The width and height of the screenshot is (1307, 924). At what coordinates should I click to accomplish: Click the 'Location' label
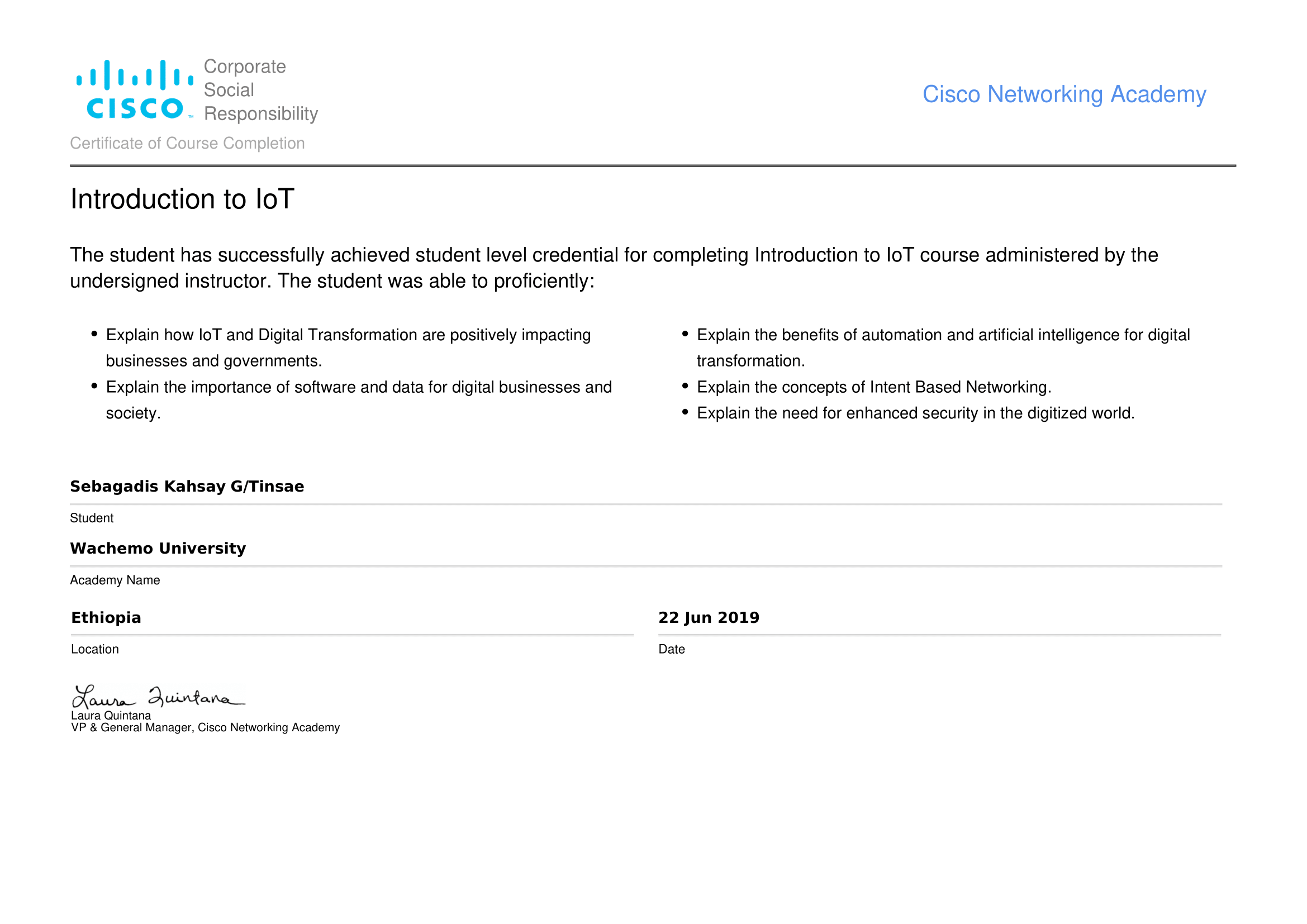(x=95, y=650)
